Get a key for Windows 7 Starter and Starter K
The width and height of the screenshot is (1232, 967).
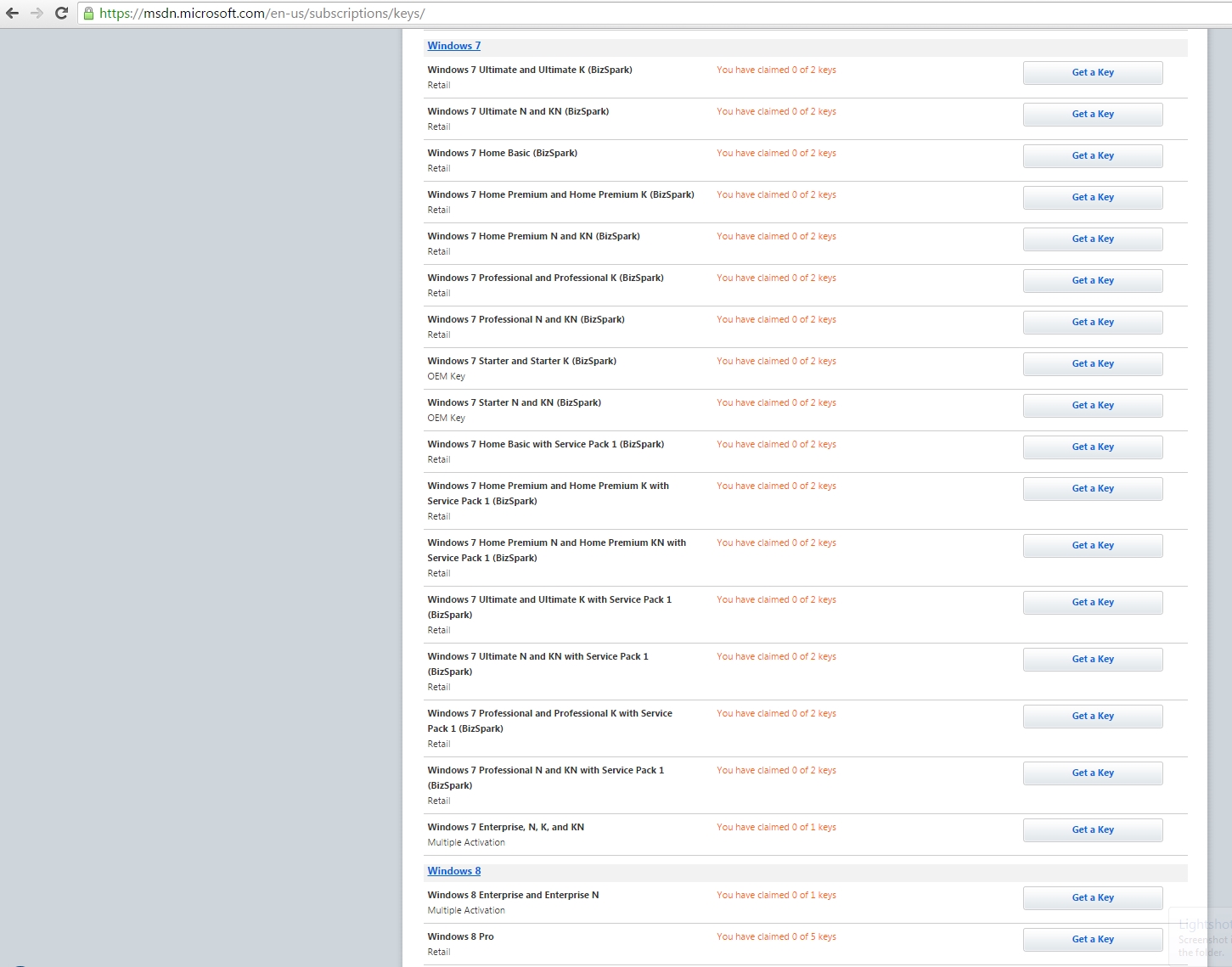1093,364
